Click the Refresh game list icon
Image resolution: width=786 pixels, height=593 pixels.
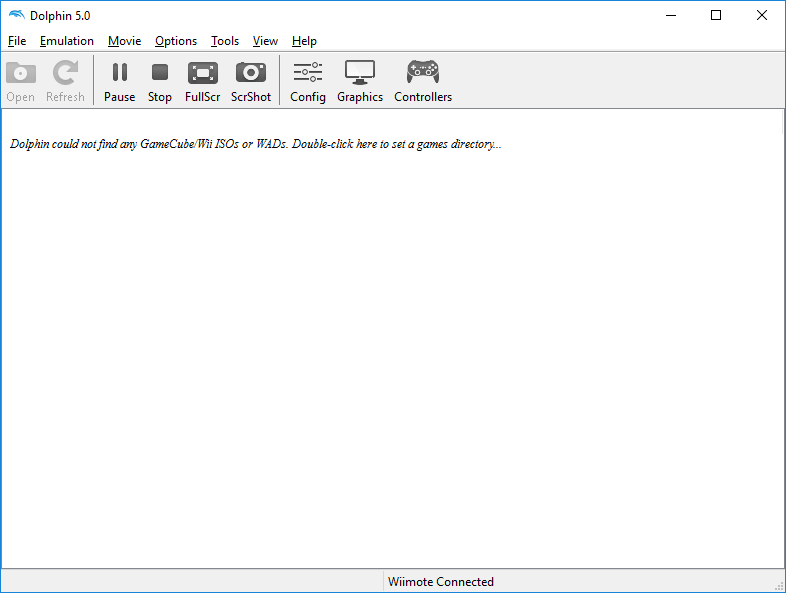(x=66, y=73)
